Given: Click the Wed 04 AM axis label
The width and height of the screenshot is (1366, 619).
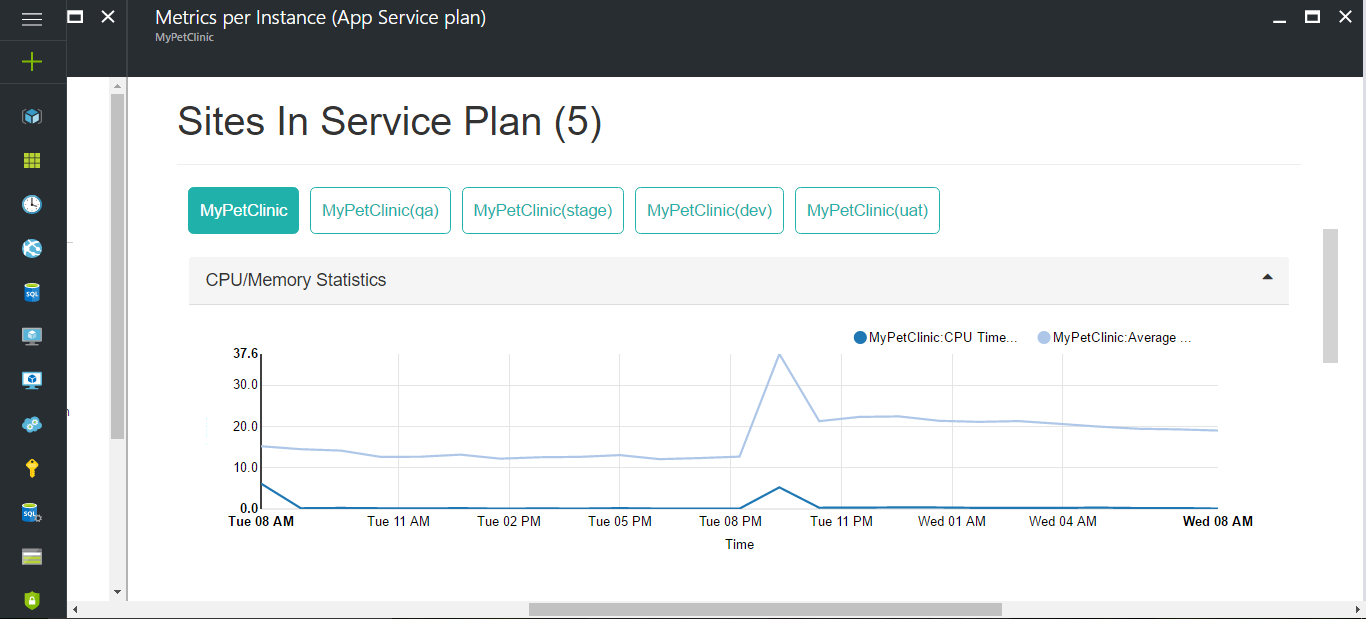Looking at the screenshot, I should point(1063,521).
